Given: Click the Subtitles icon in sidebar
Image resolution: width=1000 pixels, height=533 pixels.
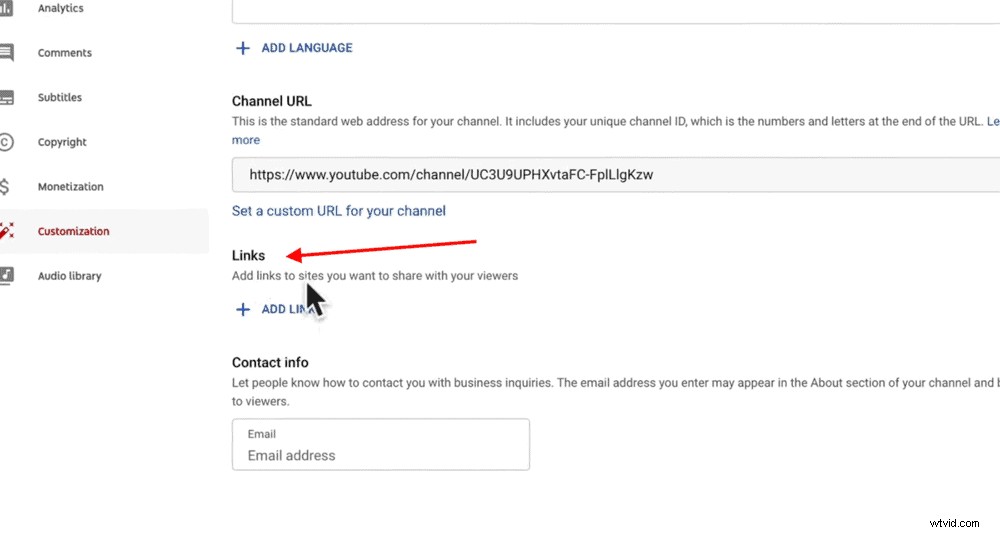Looking at the screenshot, I should [6, 98].
